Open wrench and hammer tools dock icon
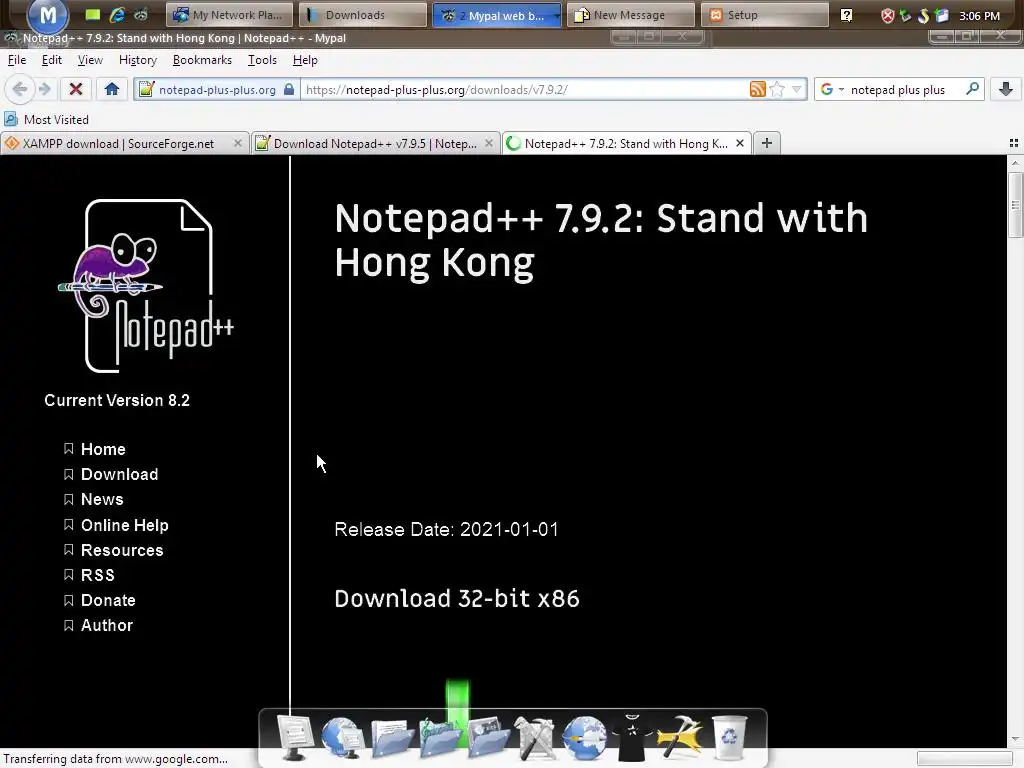Viewport: 1024px width, 768px height. (536, 738)
